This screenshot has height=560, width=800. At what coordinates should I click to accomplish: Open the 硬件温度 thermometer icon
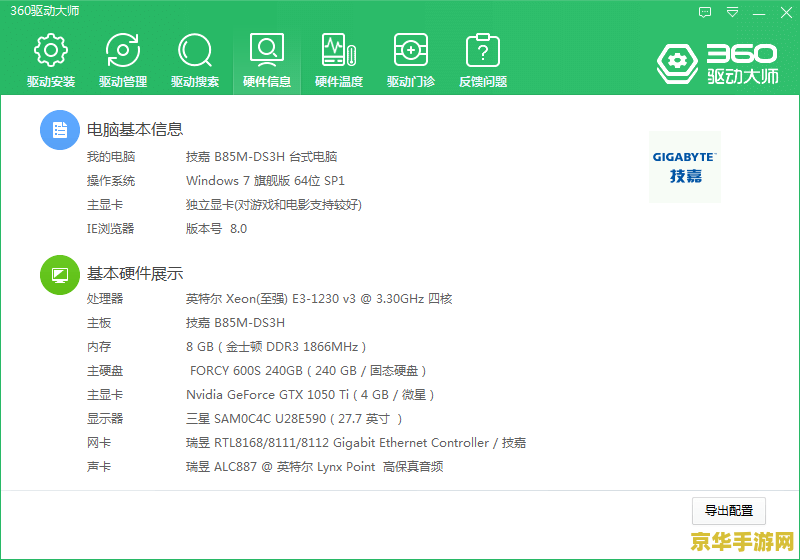tap(339, 50)
